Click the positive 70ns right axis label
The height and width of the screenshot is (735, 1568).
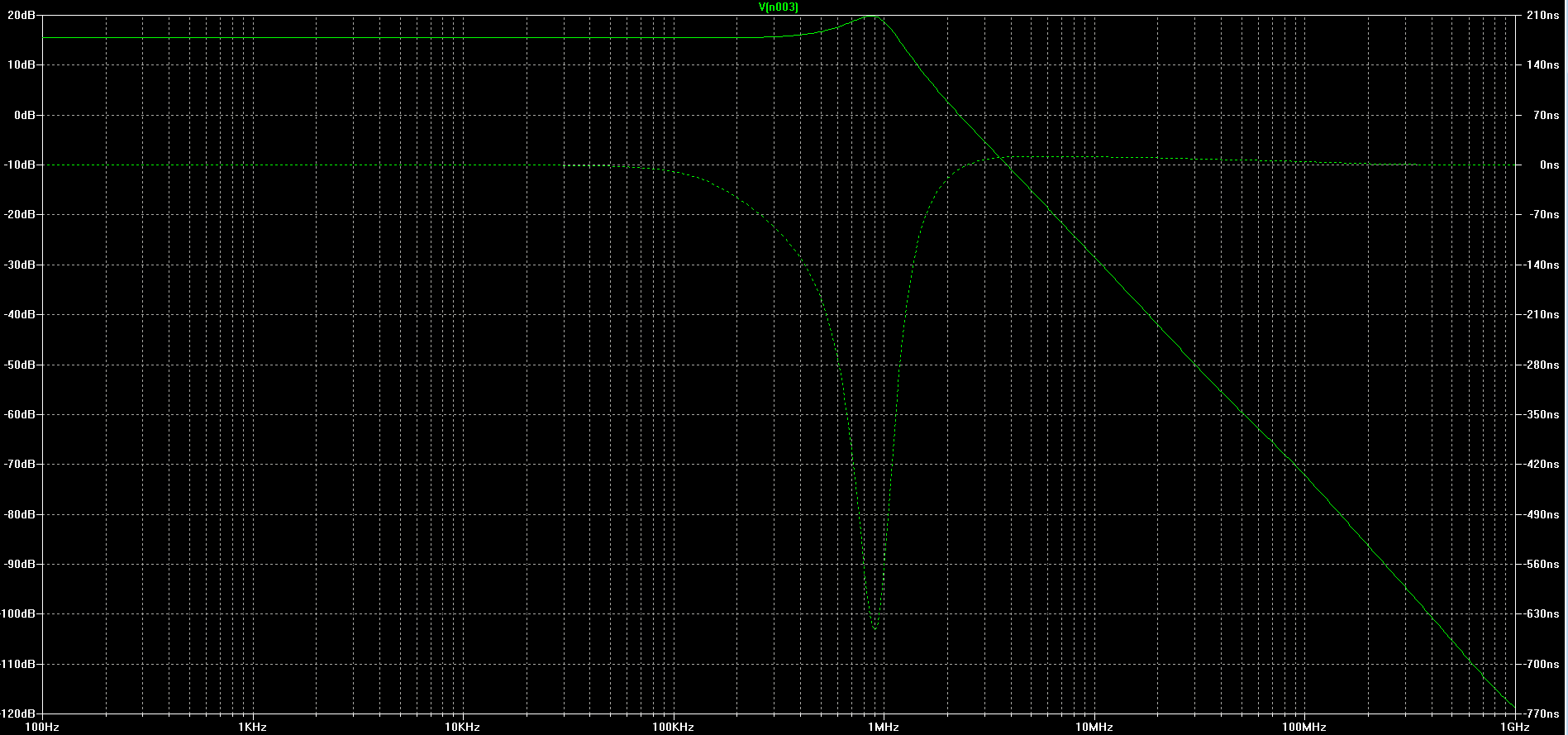click(1546, 115)
